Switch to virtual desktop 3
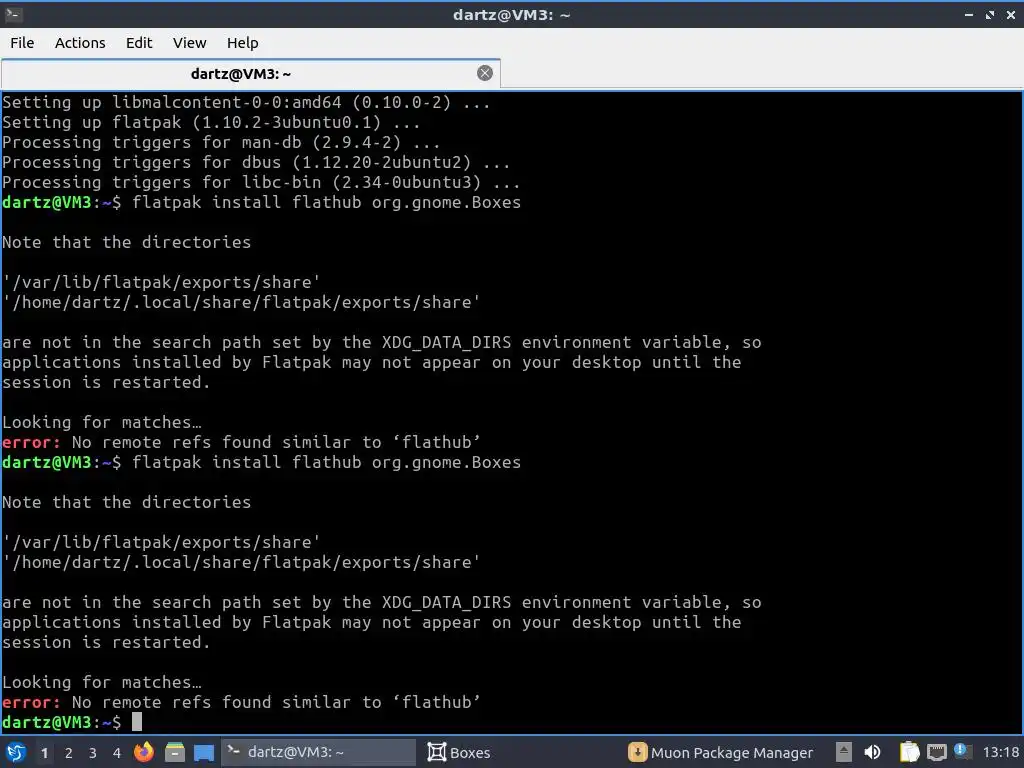The width and height of the screenshot is (1024, 768). coord(93,753)
